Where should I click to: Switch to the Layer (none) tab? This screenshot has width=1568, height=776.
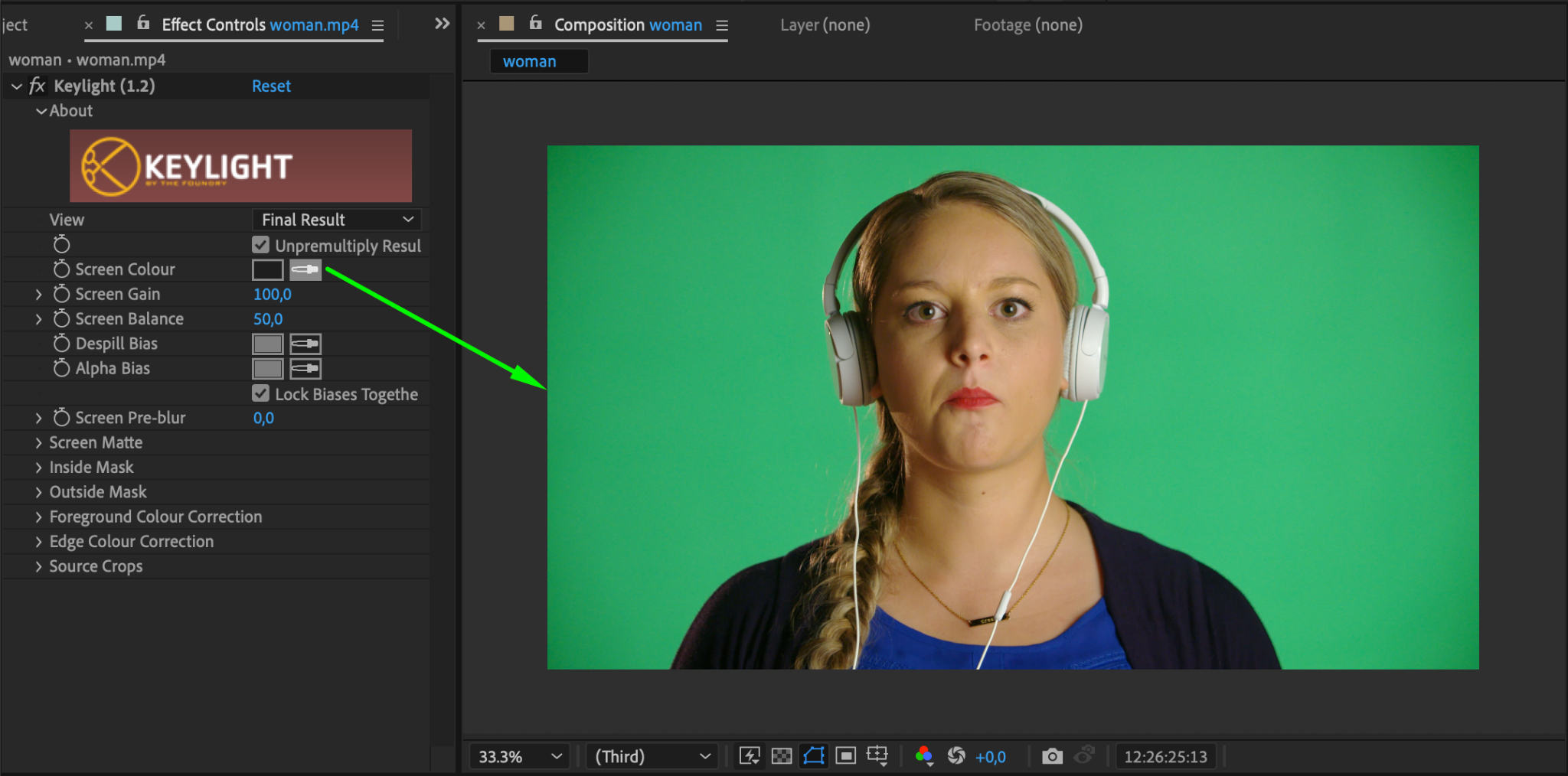point(825,24)
